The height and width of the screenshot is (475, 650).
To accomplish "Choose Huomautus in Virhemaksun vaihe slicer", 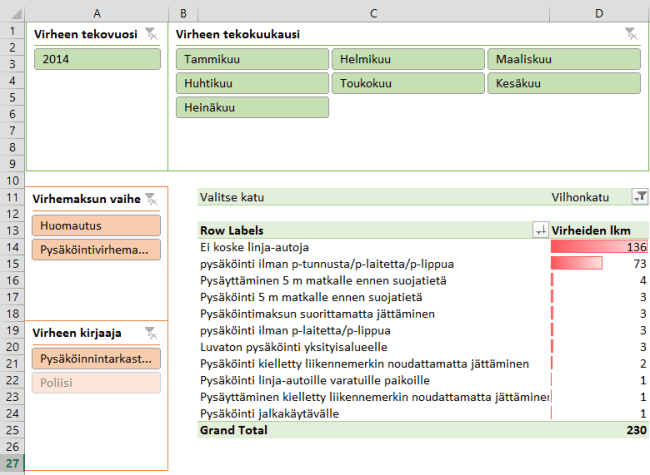I will (97, 225).
